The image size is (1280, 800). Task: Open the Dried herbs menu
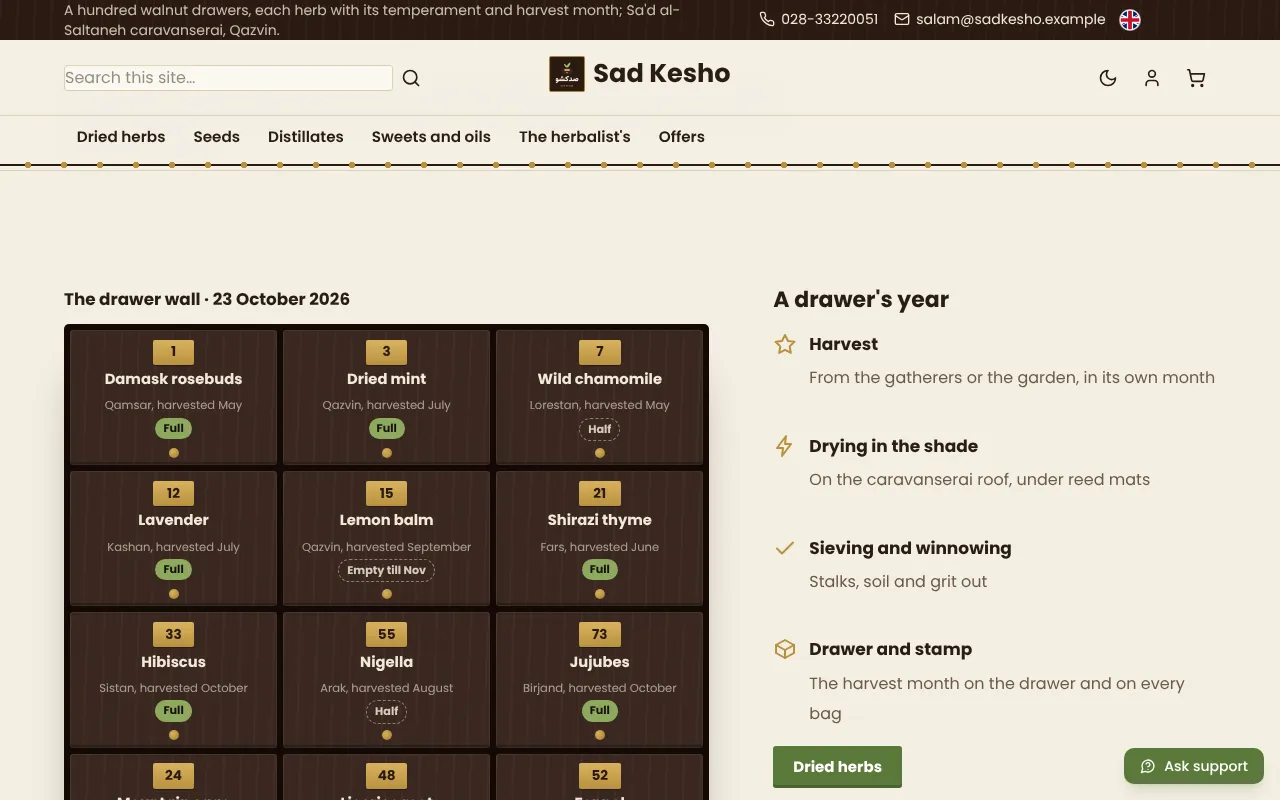point(121,137)
